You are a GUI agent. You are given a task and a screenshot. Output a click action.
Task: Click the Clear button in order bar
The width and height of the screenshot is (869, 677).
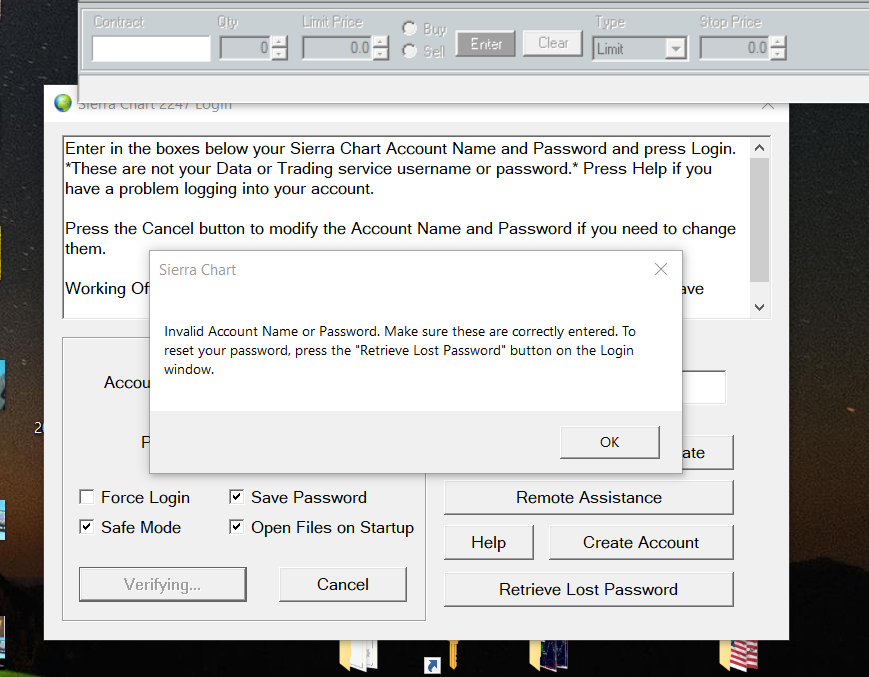553,43
